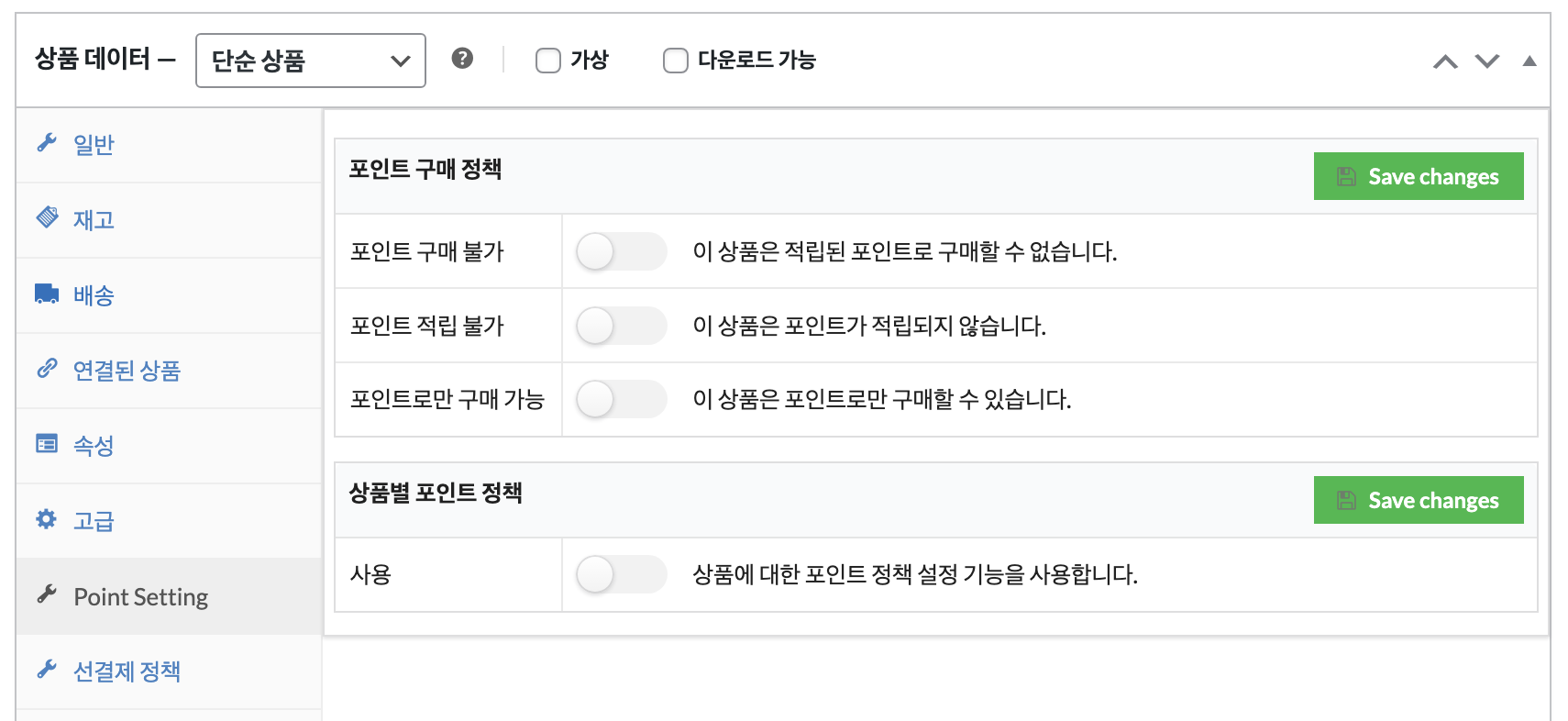Image resolution: width=1568 pixels, height=721 pixels.
Task: Enable the 포인트 구매 불가 toggle
Action: (x=621, y=251)
